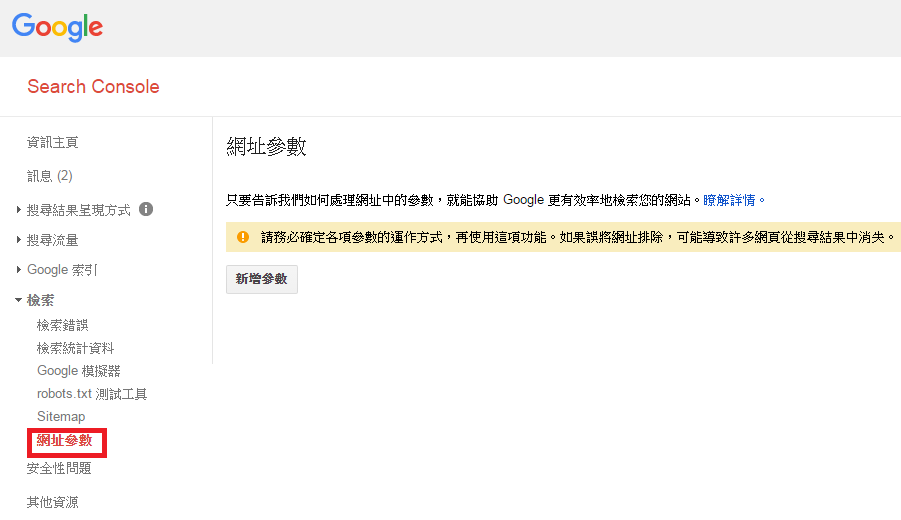Follow the 瞭解詳情 link
Image resolution: width=901 pixels, height=520 pixels.
click(729, 200)
